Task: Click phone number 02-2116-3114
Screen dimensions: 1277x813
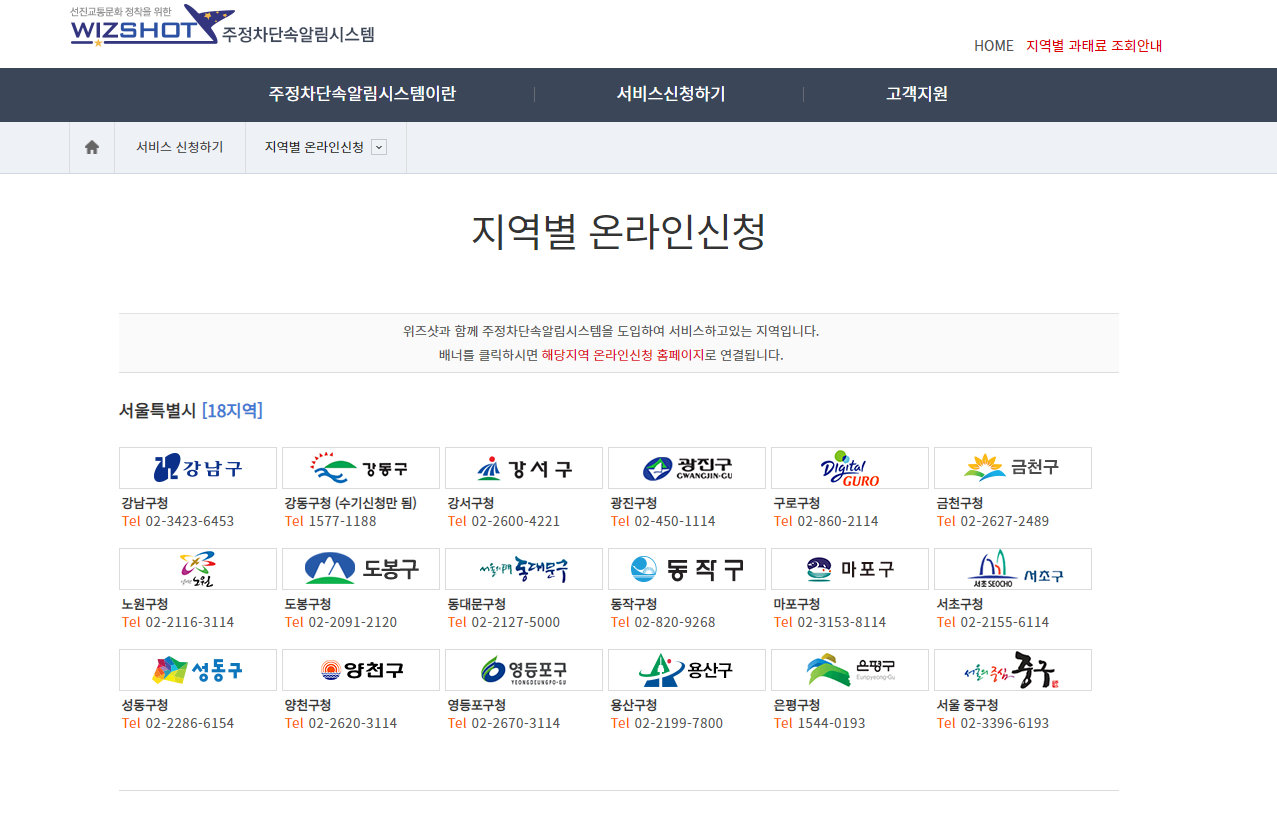Action: coord(190,622)
